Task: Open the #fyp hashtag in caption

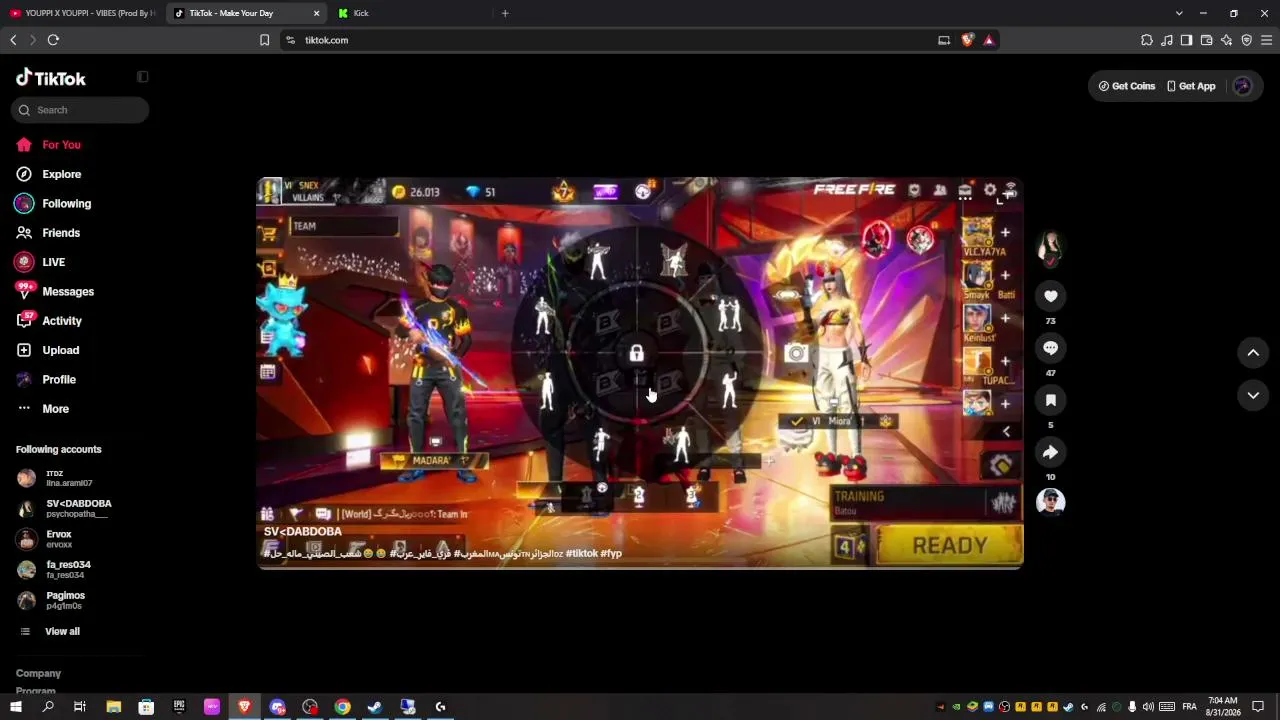Action: [611, 554]
